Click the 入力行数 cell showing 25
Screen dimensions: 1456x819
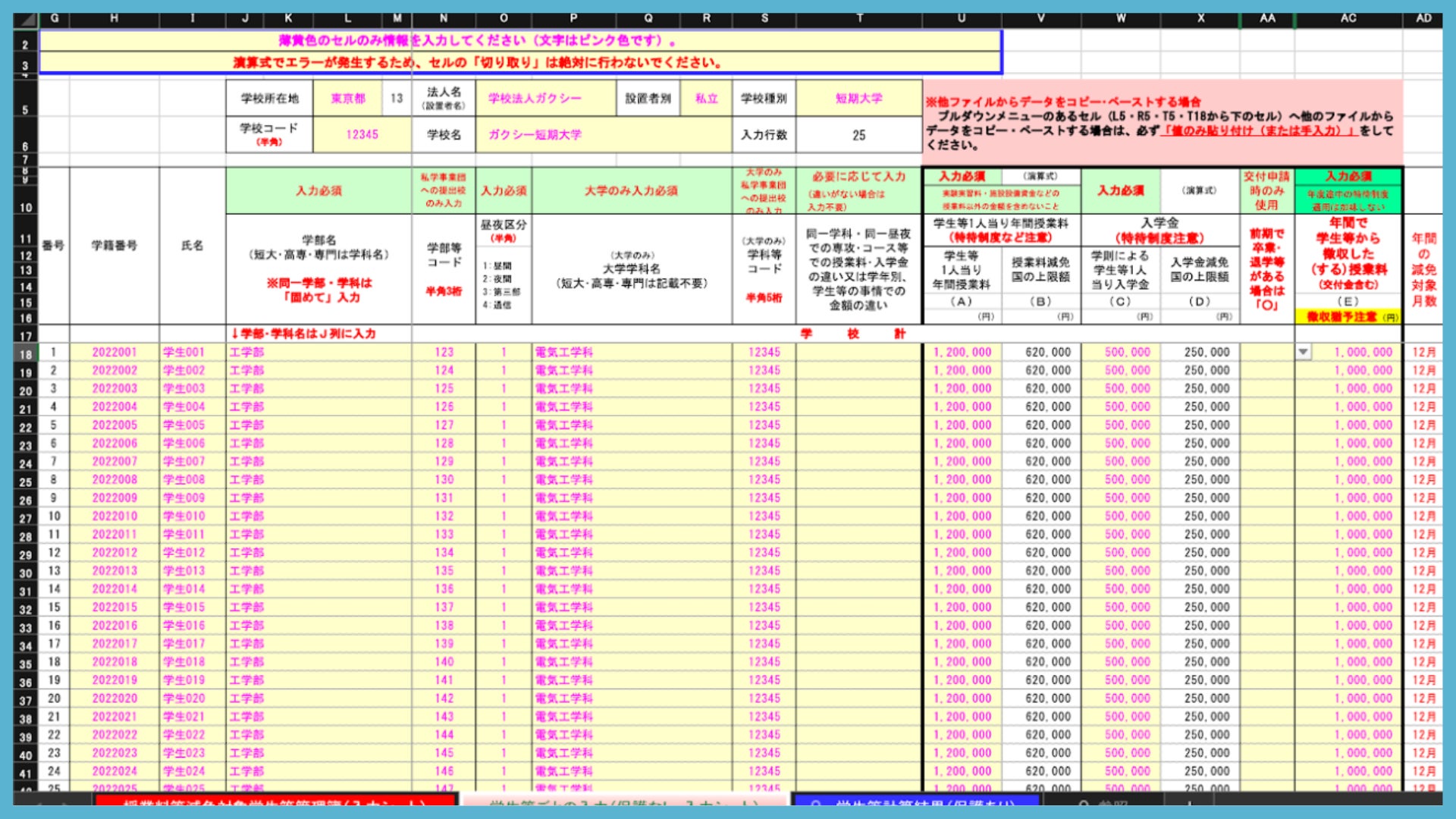point(858,135)
